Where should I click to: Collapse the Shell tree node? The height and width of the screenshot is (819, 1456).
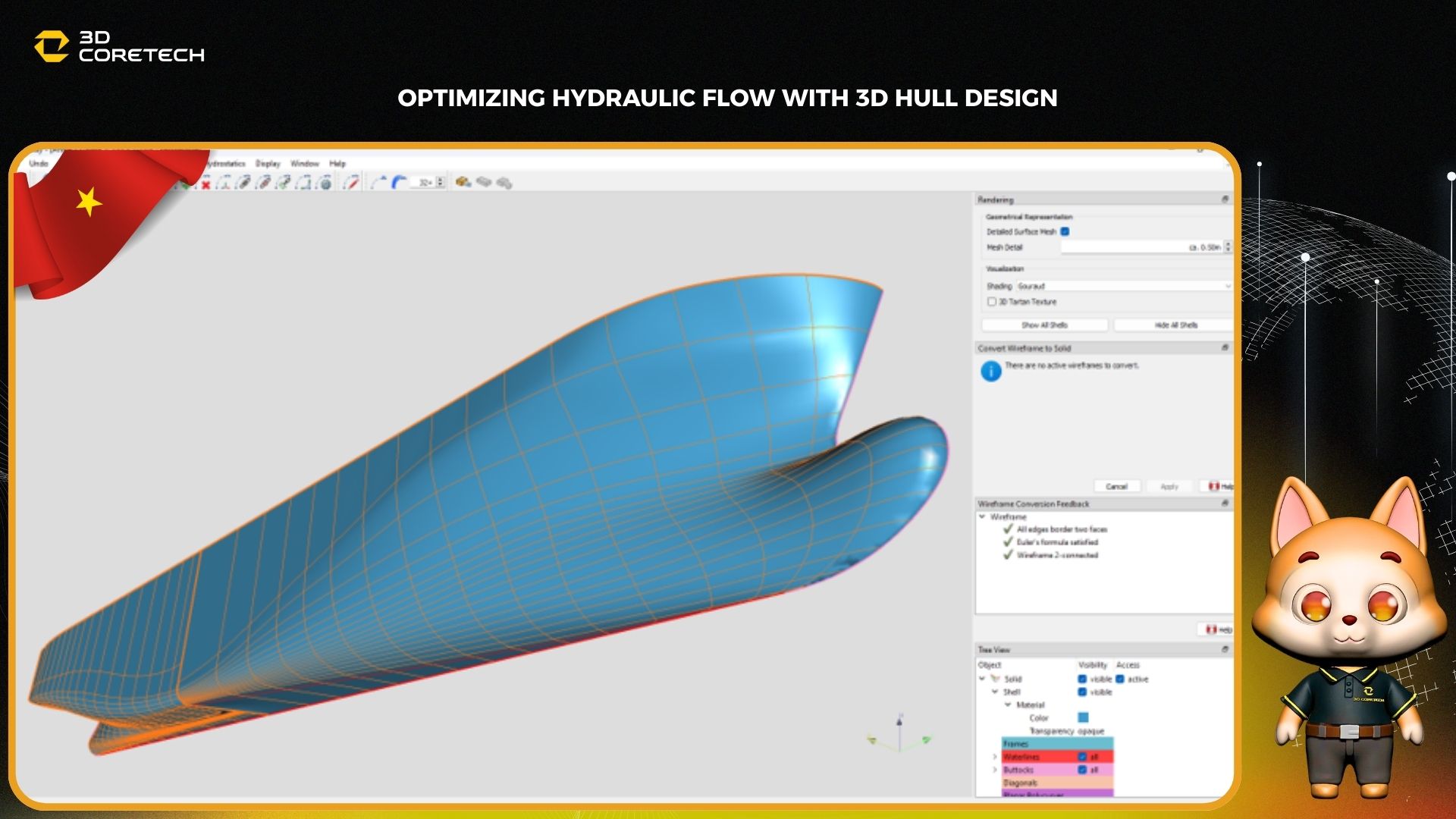pos(995,692)
